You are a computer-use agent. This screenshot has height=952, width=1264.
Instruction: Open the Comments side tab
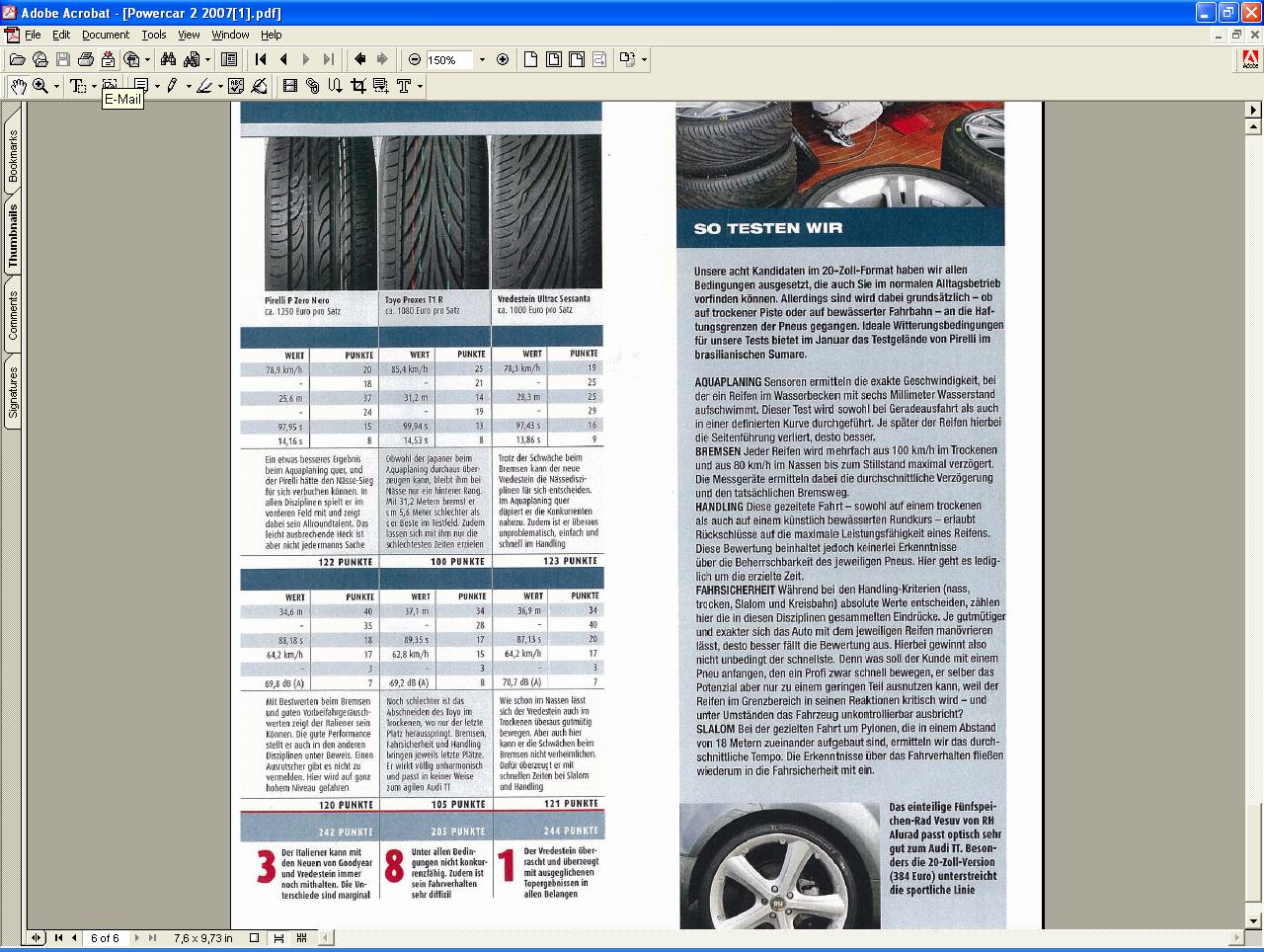(13, 316)
